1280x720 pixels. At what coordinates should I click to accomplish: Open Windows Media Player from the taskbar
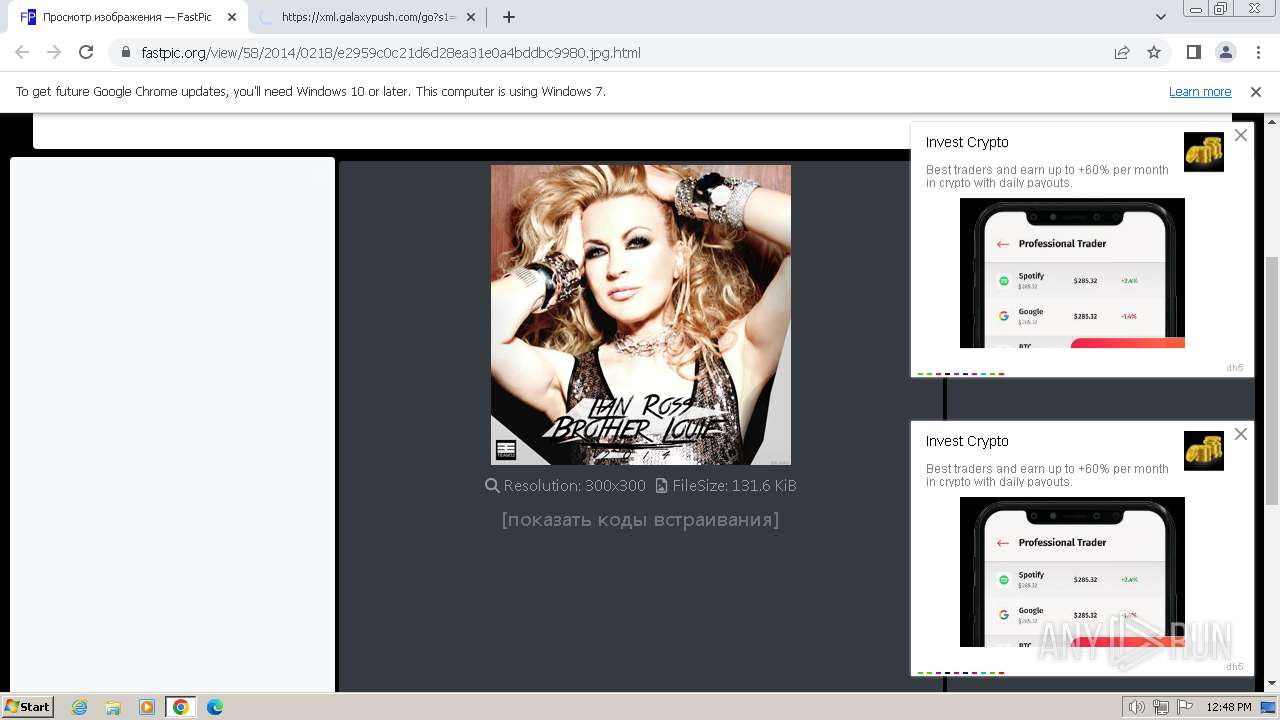(x=147, y=707)
